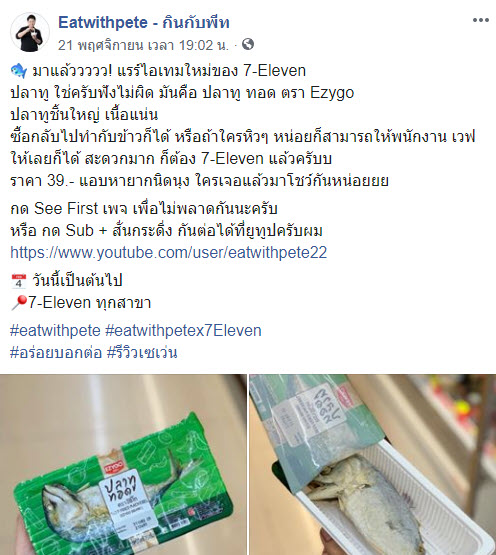Screen dimensions: 496x555
Task: Open the opened fish tray photo
Action: pos(373,464)
